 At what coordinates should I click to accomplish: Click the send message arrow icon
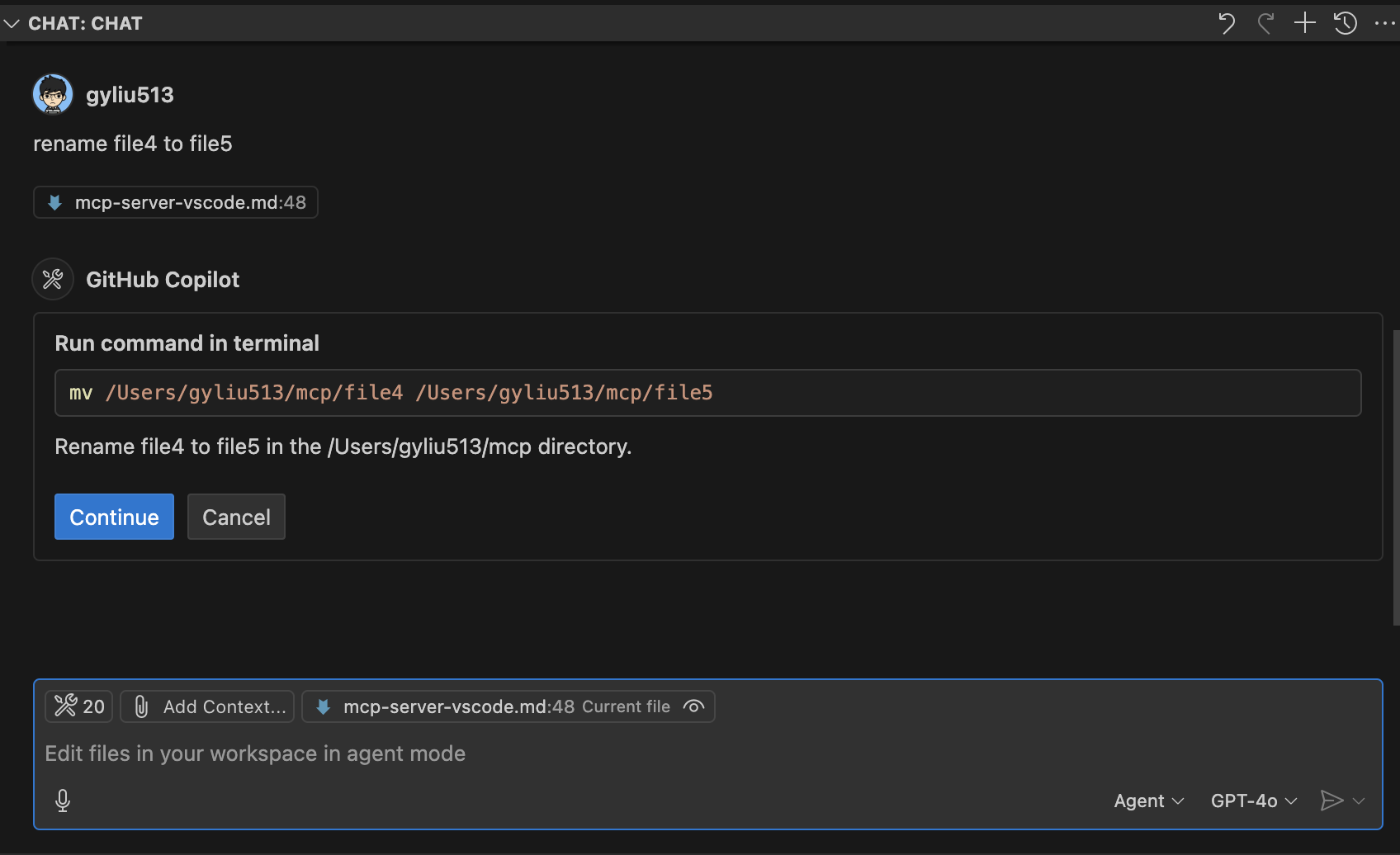click(1331, 801)
